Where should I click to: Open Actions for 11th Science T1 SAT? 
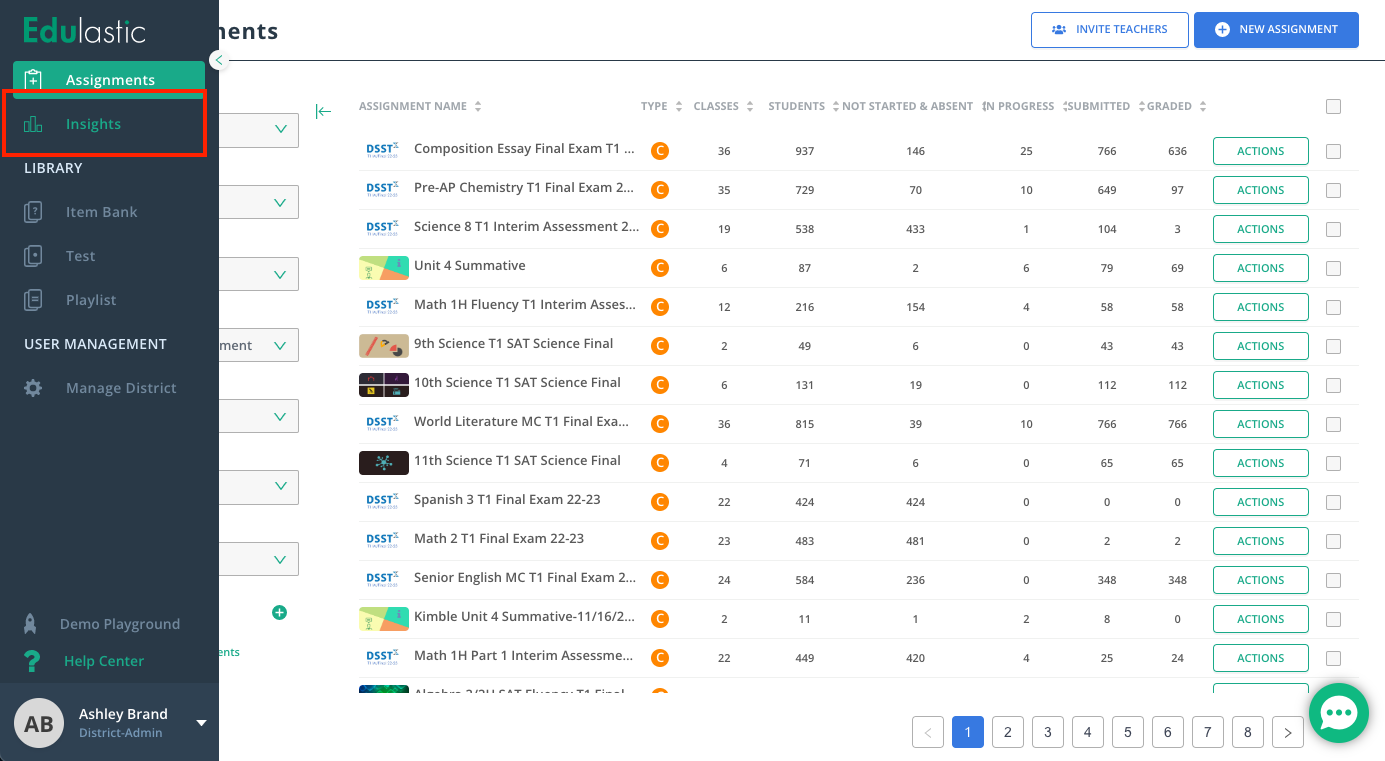pos(1260,463)
